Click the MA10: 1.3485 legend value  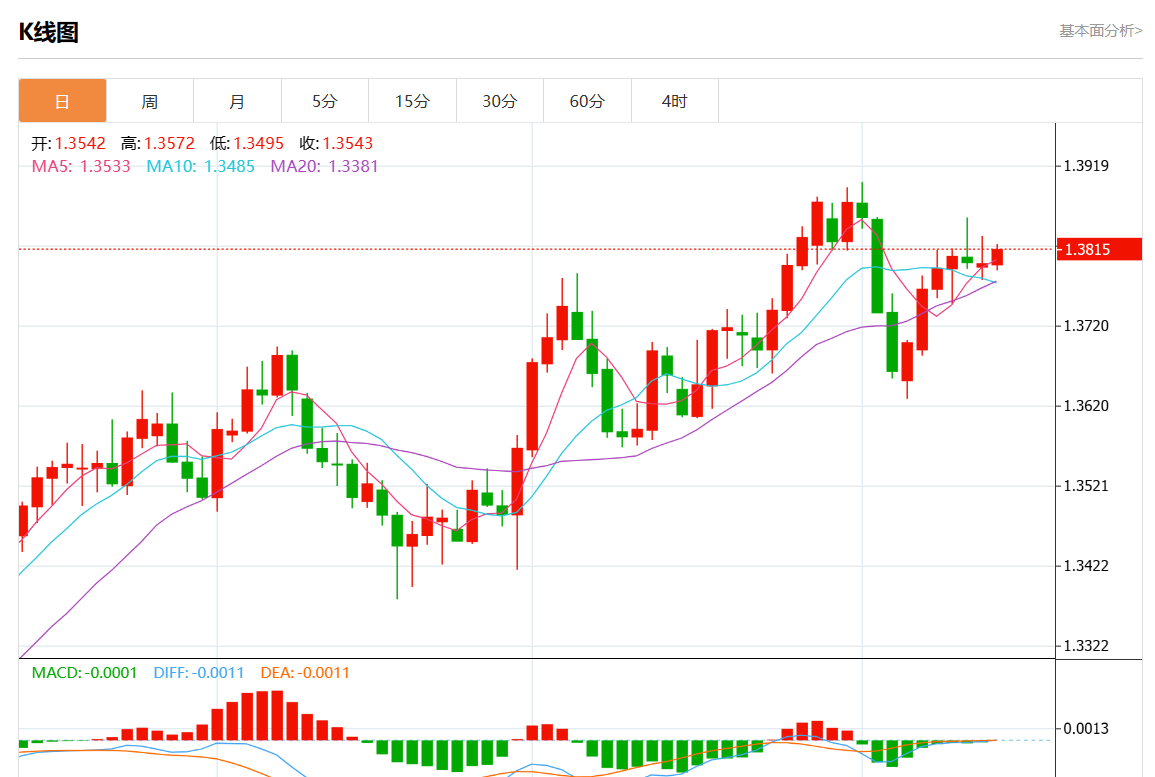tap(200, 166)
